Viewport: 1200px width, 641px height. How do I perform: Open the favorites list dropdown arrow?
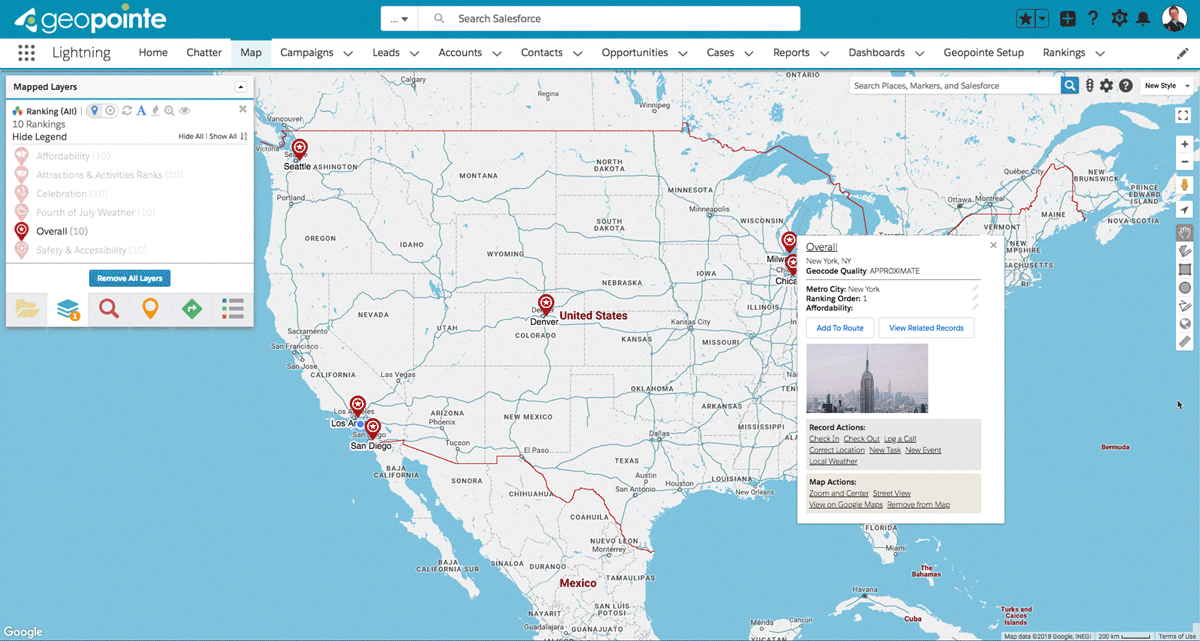click(x=1042, y=18)
